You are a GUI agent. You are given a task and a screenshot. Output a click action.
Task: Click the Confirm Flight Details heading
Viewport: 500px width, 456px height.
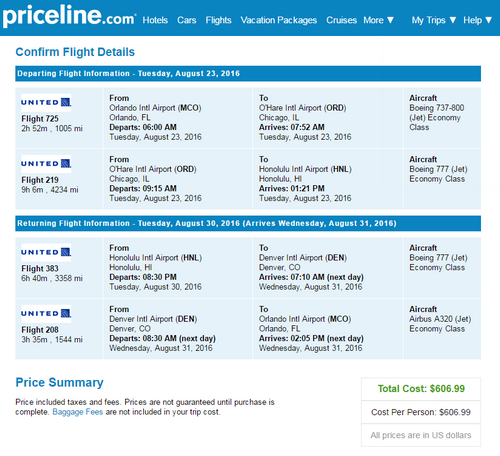[x=75, y=52]
